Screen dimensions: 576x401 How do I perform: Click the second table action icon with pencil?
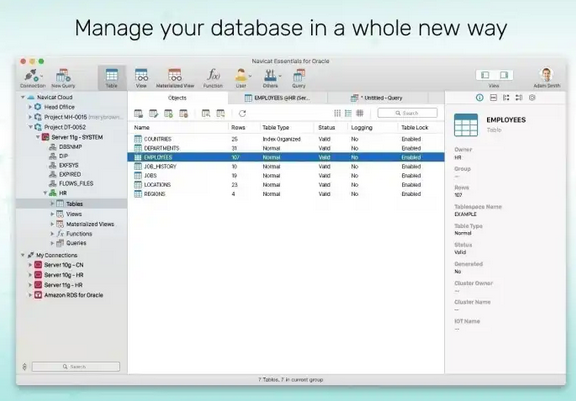(x=154, y=113)
